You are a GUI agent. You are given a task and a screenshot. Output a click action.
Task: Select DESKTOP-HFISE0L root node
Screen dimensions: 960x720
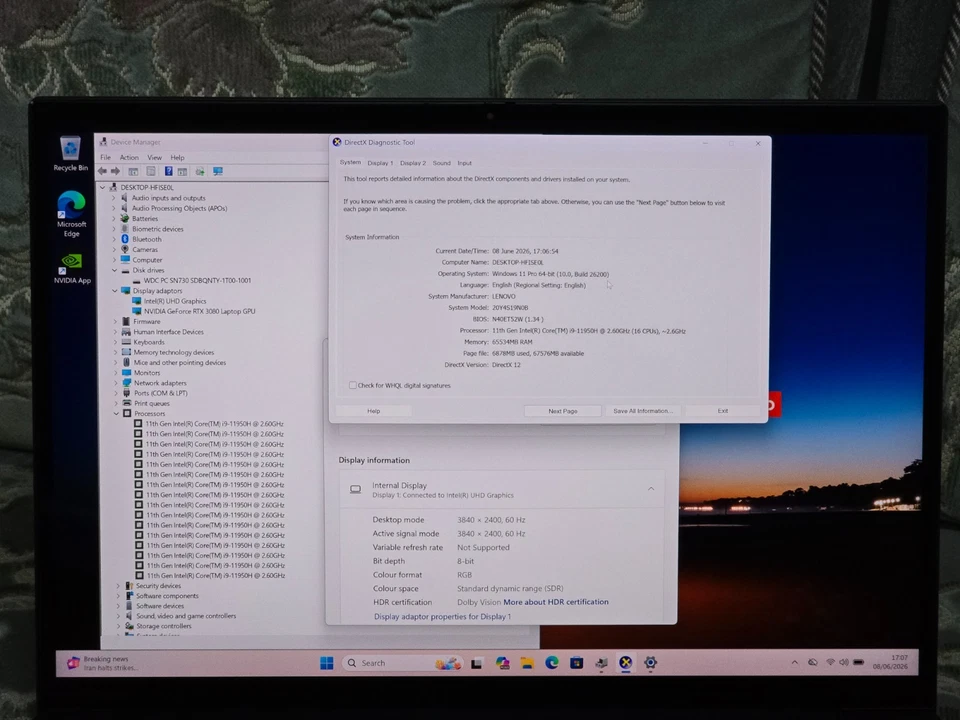point(146,187)
